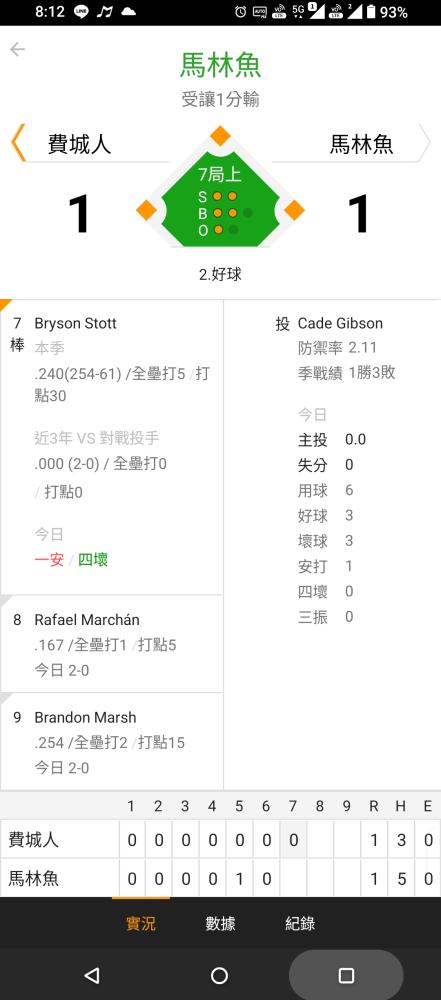This screenshot has width=441, height=1000.
Task: Tap the third base diamond marker
Action: tap(146, 210)
